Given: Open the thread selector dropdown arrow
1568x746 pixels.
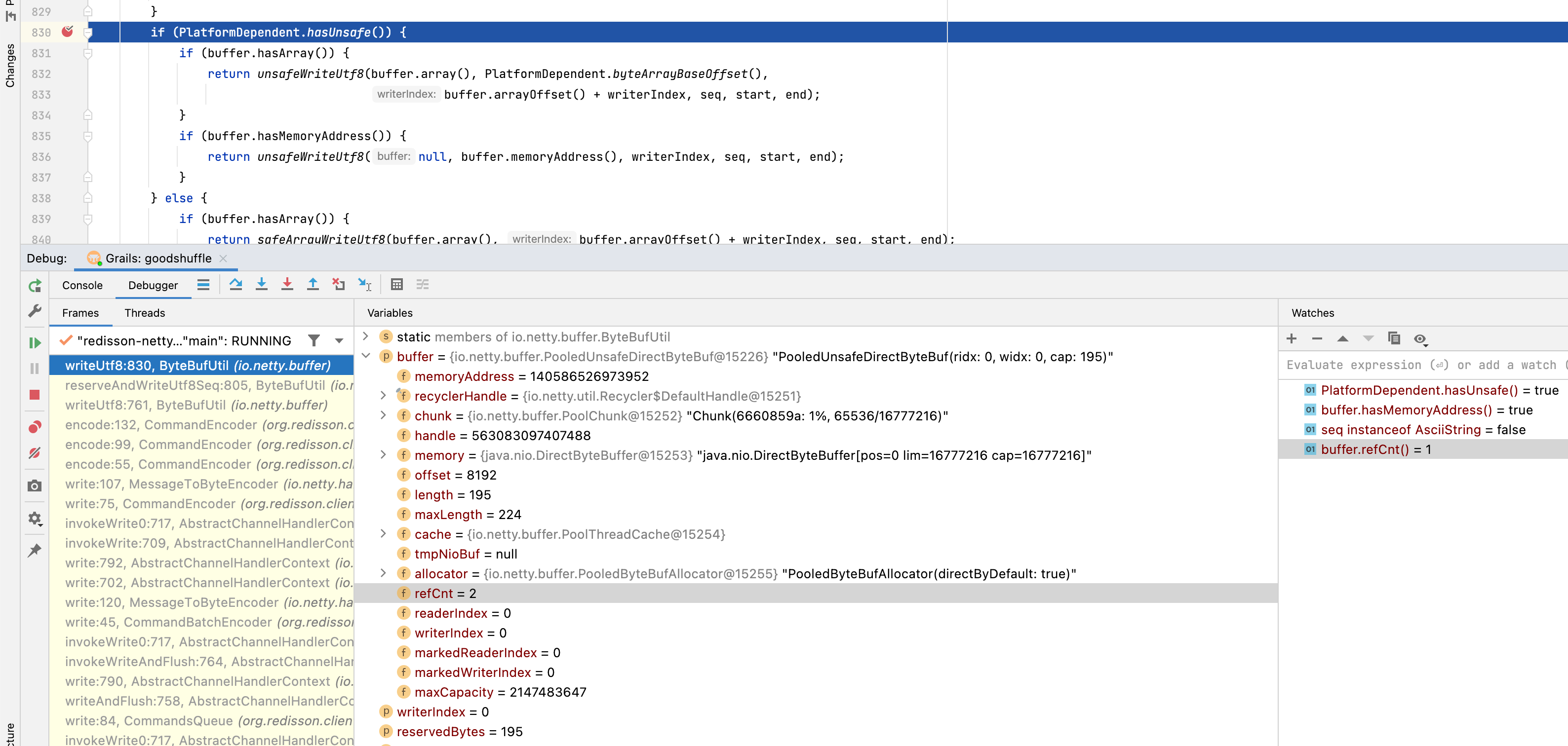Looking at the screenshot, I should click(339, 341).
